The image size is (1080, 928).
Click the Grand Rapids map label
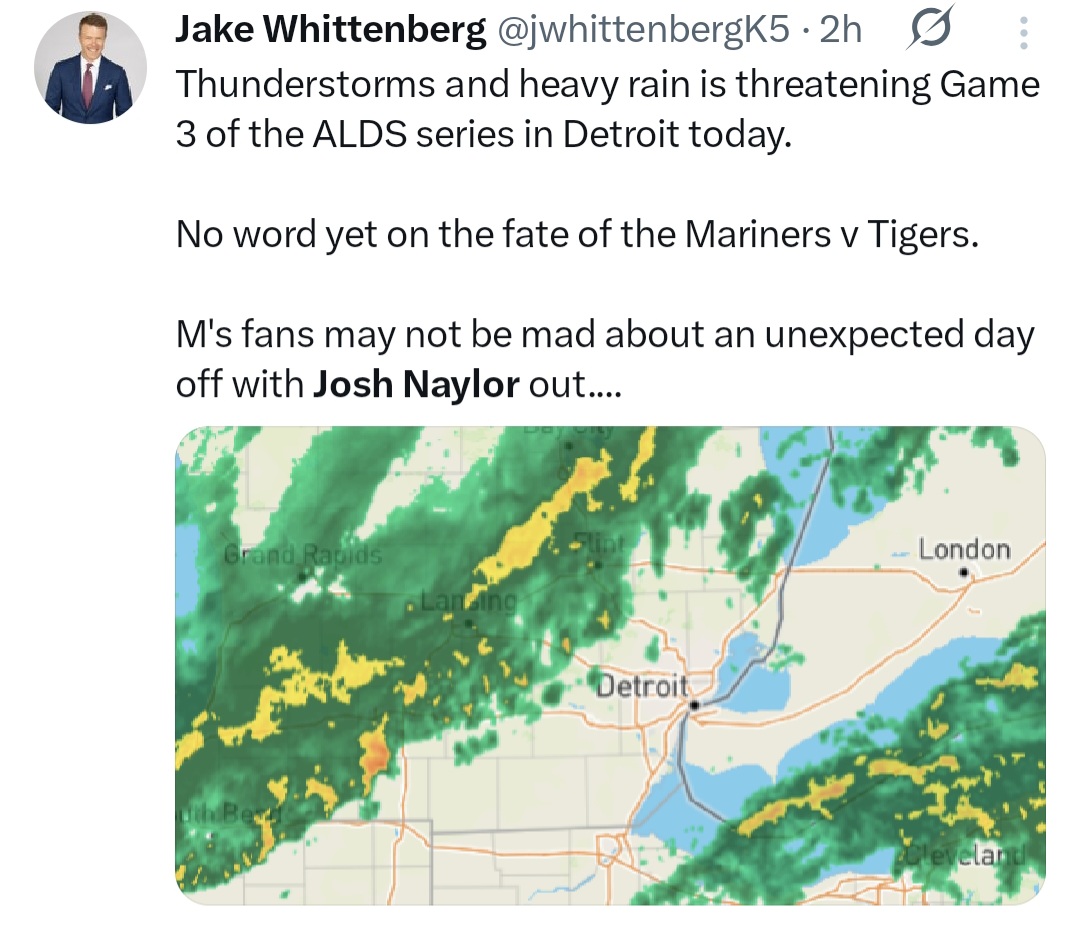[302, 554]
